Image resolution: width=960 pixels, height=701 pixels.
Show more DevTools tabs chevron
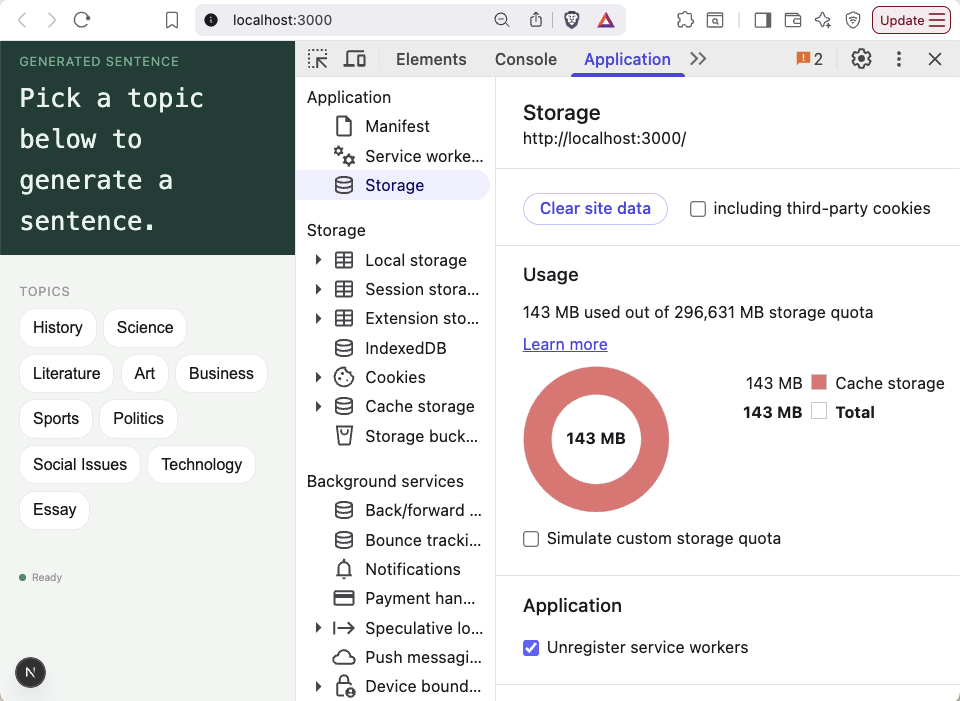698,59
